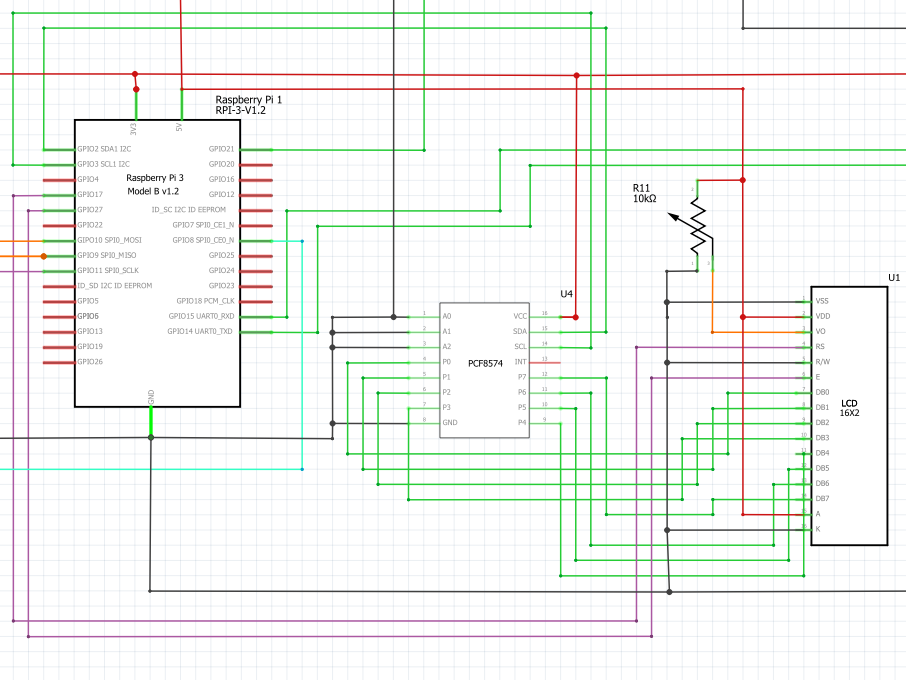Screen dimensions: 906x680
Task: Click the ground junction below Raspberry Pi GND
Action: [151, 437]
